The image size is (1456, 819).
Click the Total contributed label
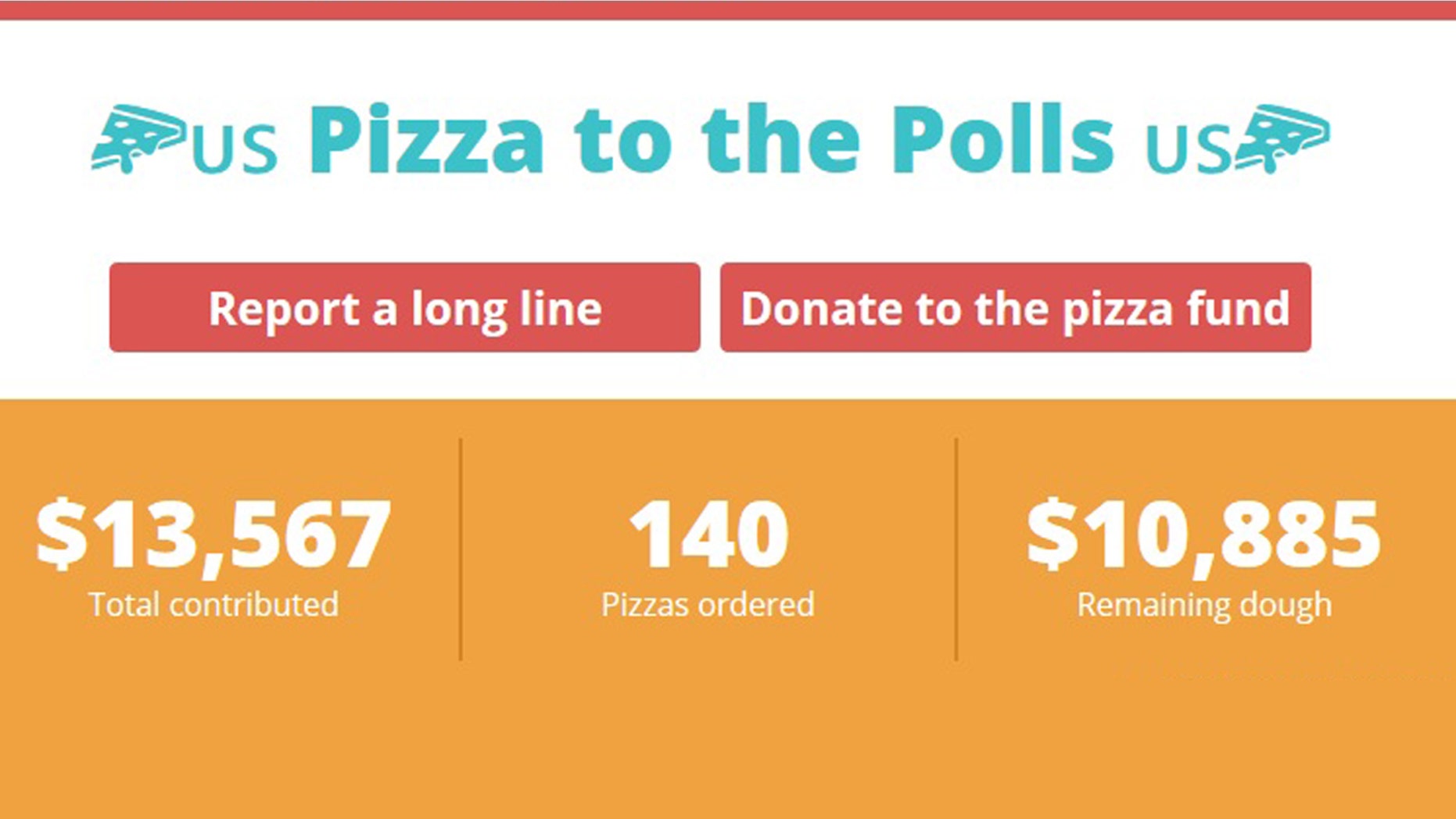[x=213, y=605]
